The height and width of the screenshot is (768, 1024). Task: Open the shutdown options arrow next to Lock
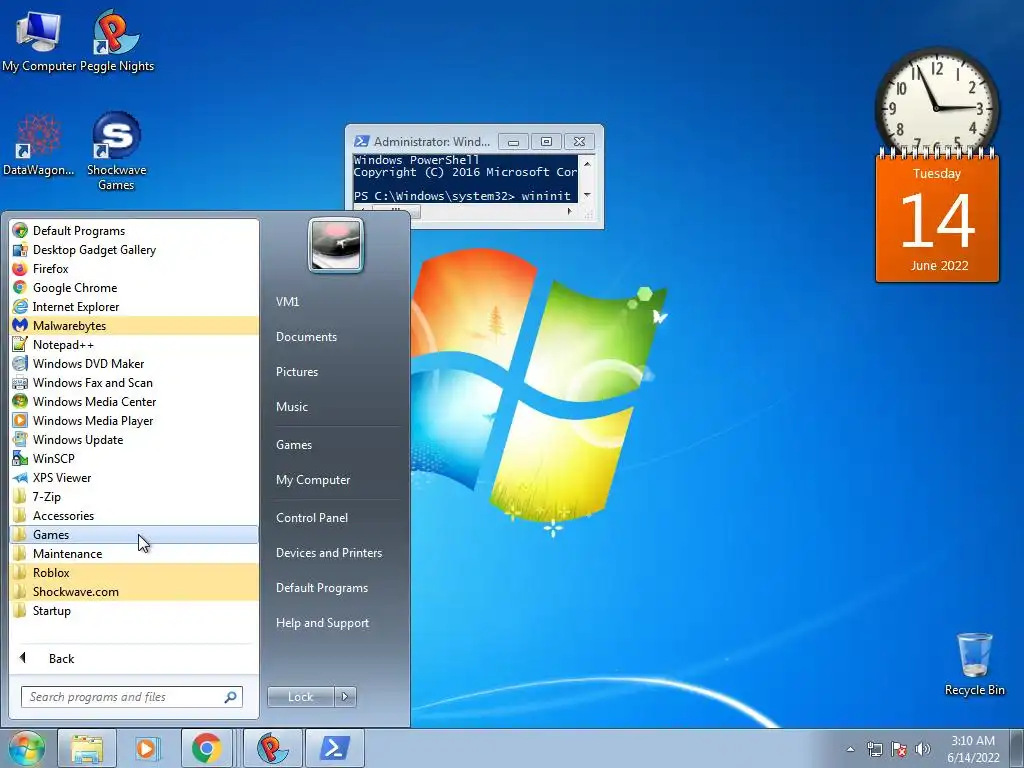[345, 697]
